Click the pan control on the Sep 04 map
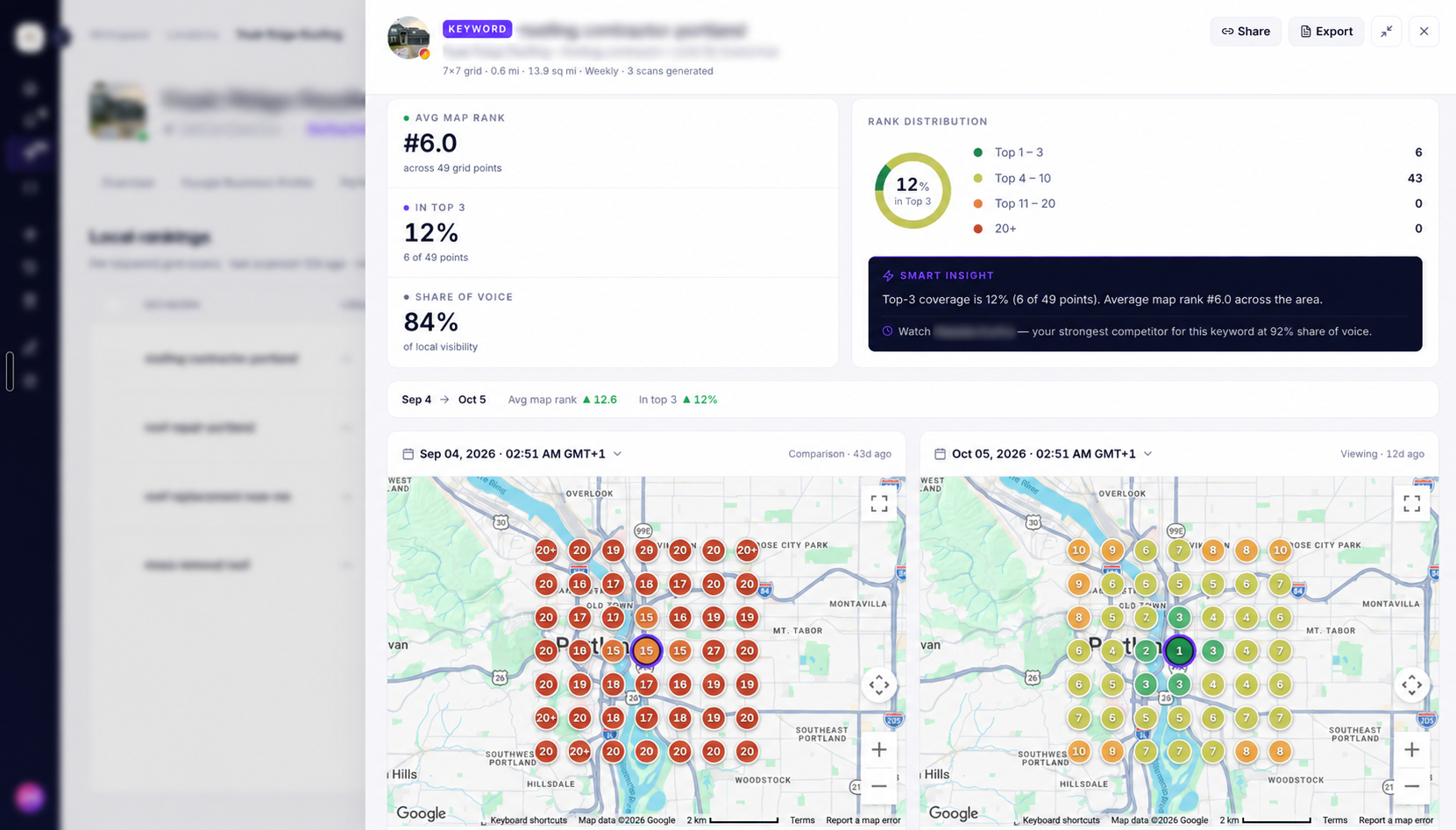The height and width of the screenshot is (830, 1456). pyautogui.click(x=879, y=685)
